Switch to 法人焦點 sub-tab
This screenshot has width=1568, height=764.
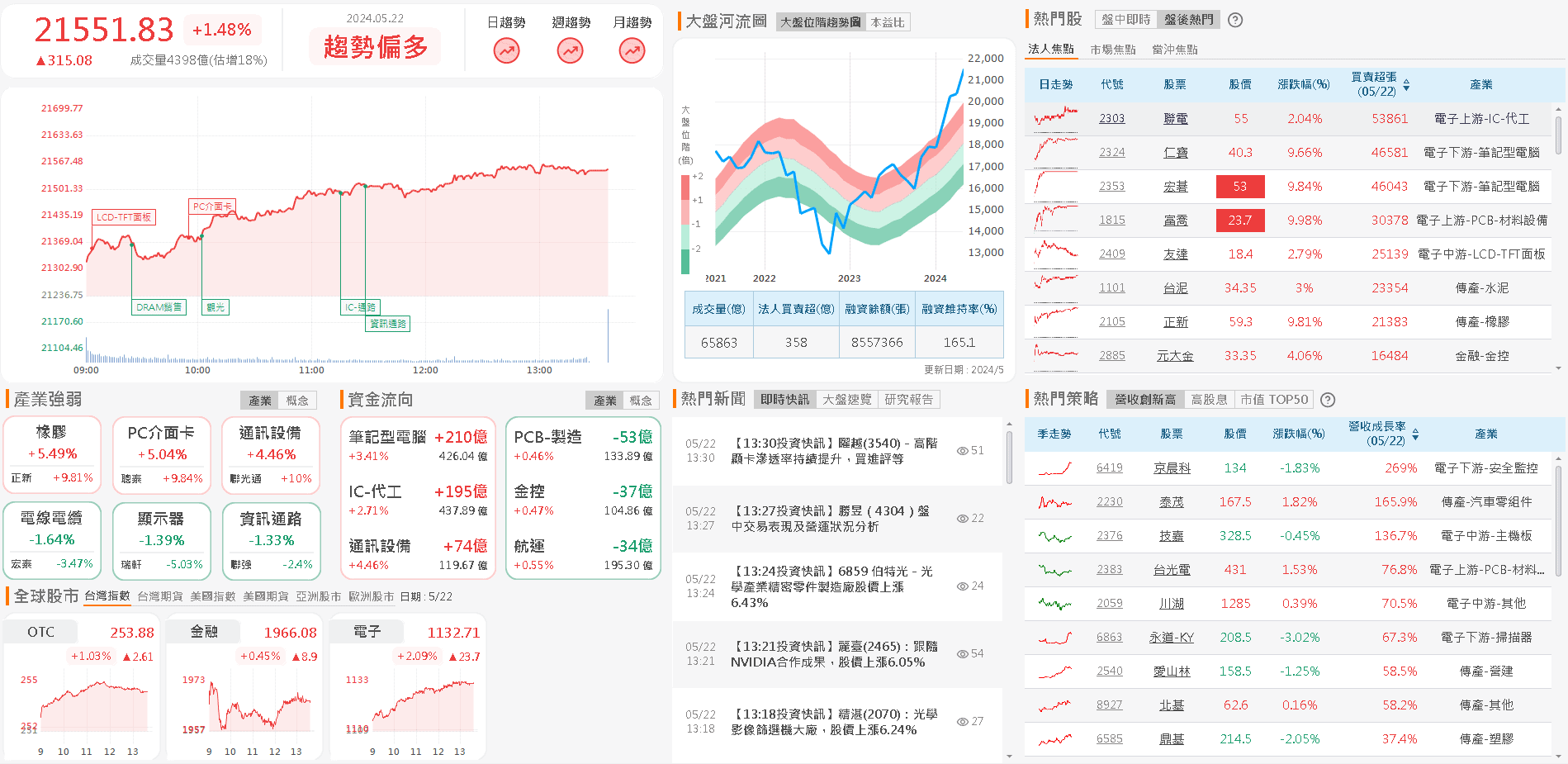(1050, 50)
